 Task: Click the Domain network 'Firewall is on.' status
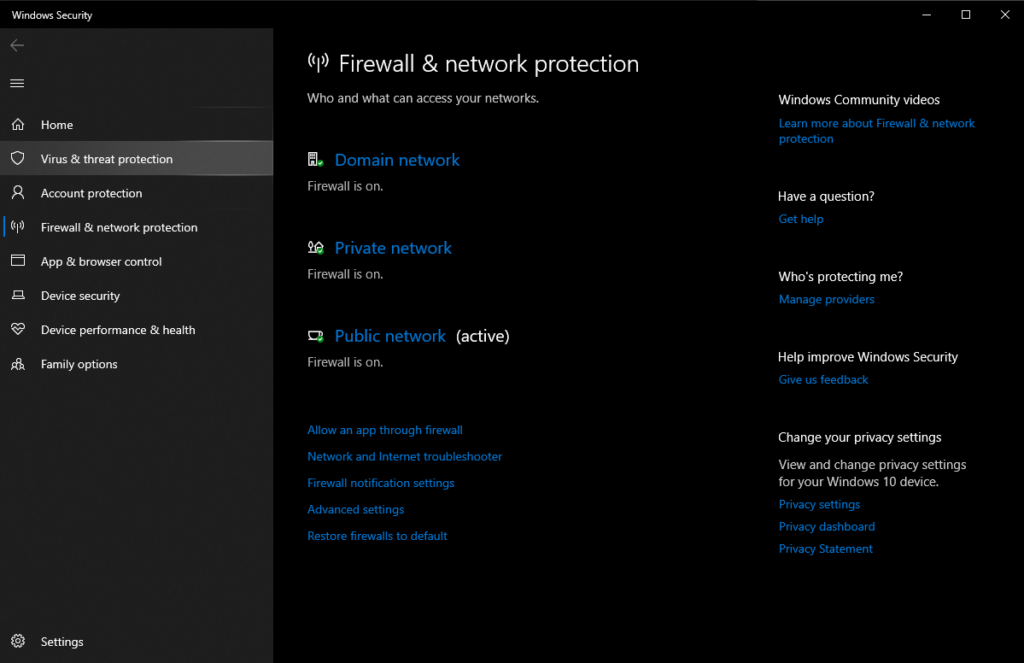pyautogui.click(x=345, y=186)
